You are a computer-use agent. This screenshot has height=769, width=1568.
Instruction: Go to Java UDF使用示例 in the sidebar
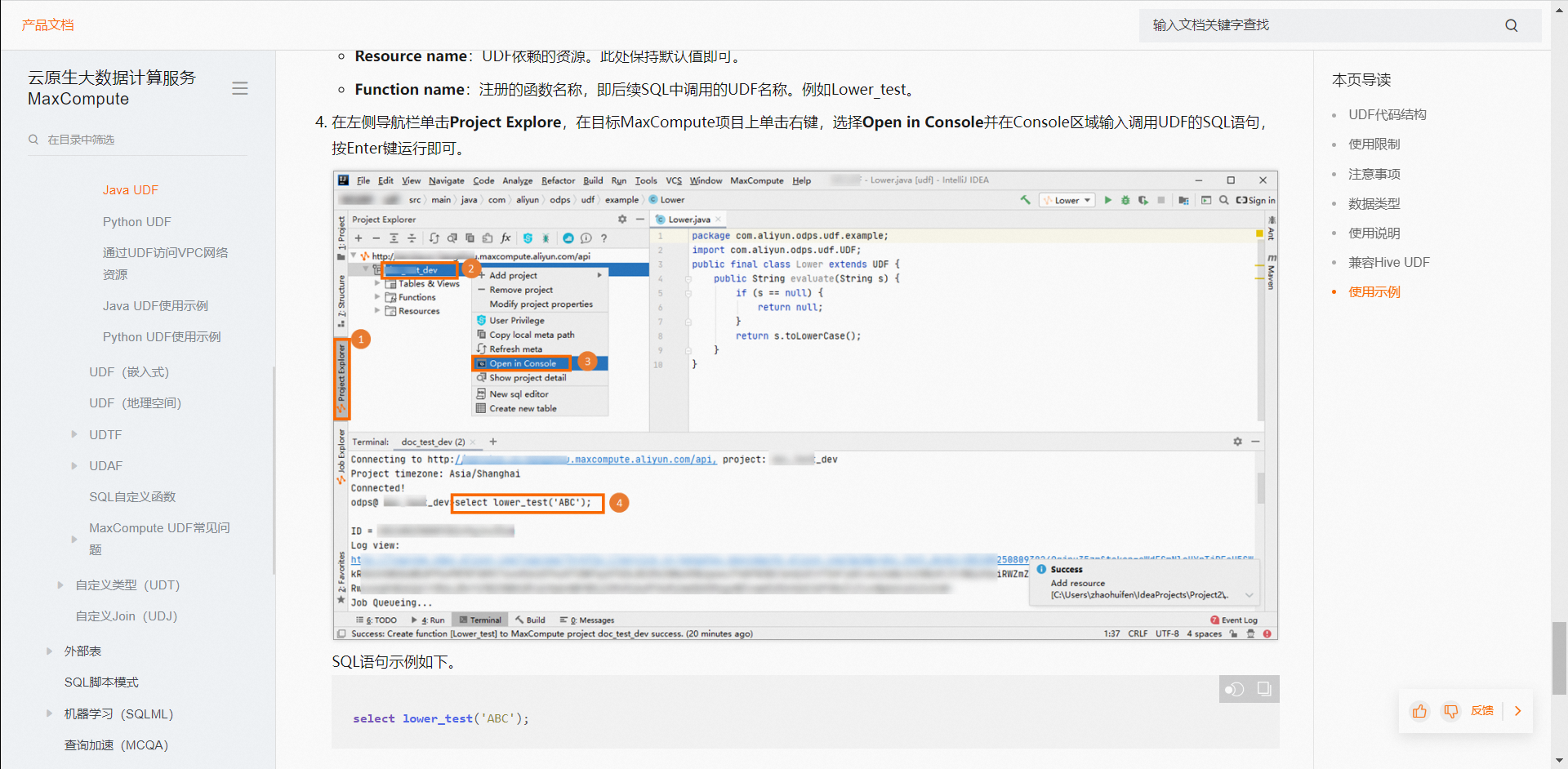[x=155, y=306]
